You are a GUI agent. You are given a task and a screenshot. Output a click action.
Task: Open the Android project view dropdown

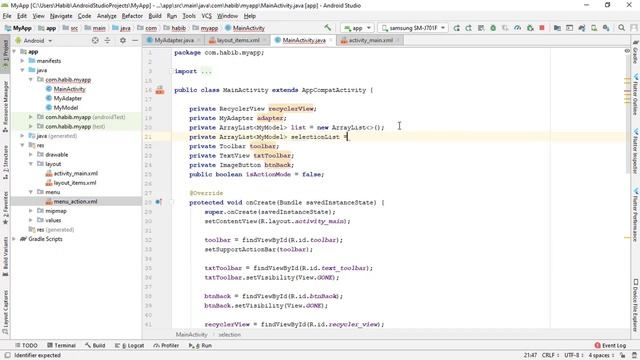coord(34,40)
